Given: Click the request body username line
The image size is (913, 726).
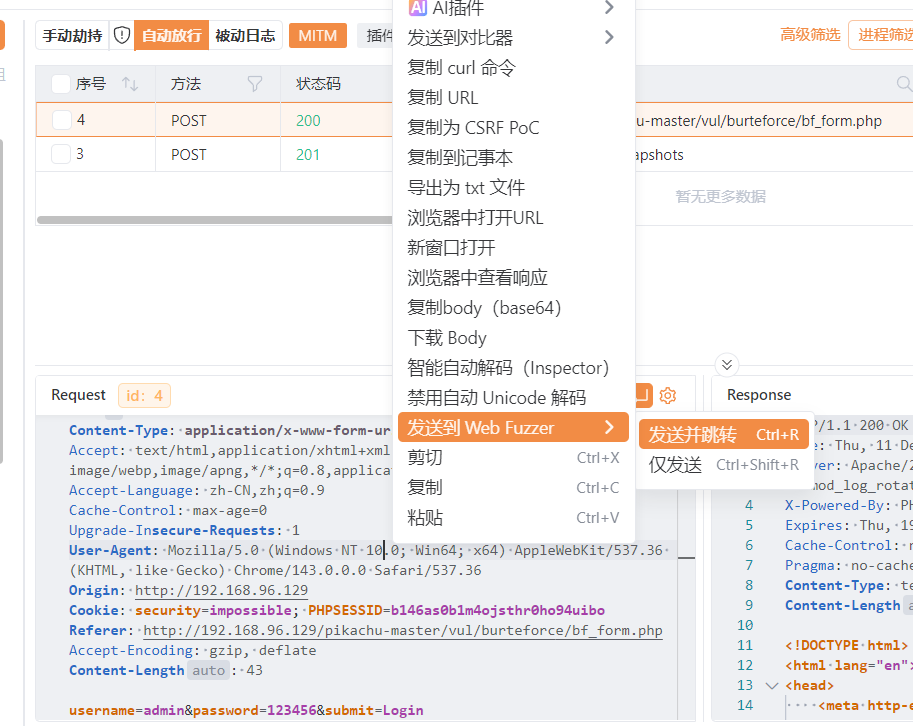Looking at the screenshot, I should pos(246,710).
